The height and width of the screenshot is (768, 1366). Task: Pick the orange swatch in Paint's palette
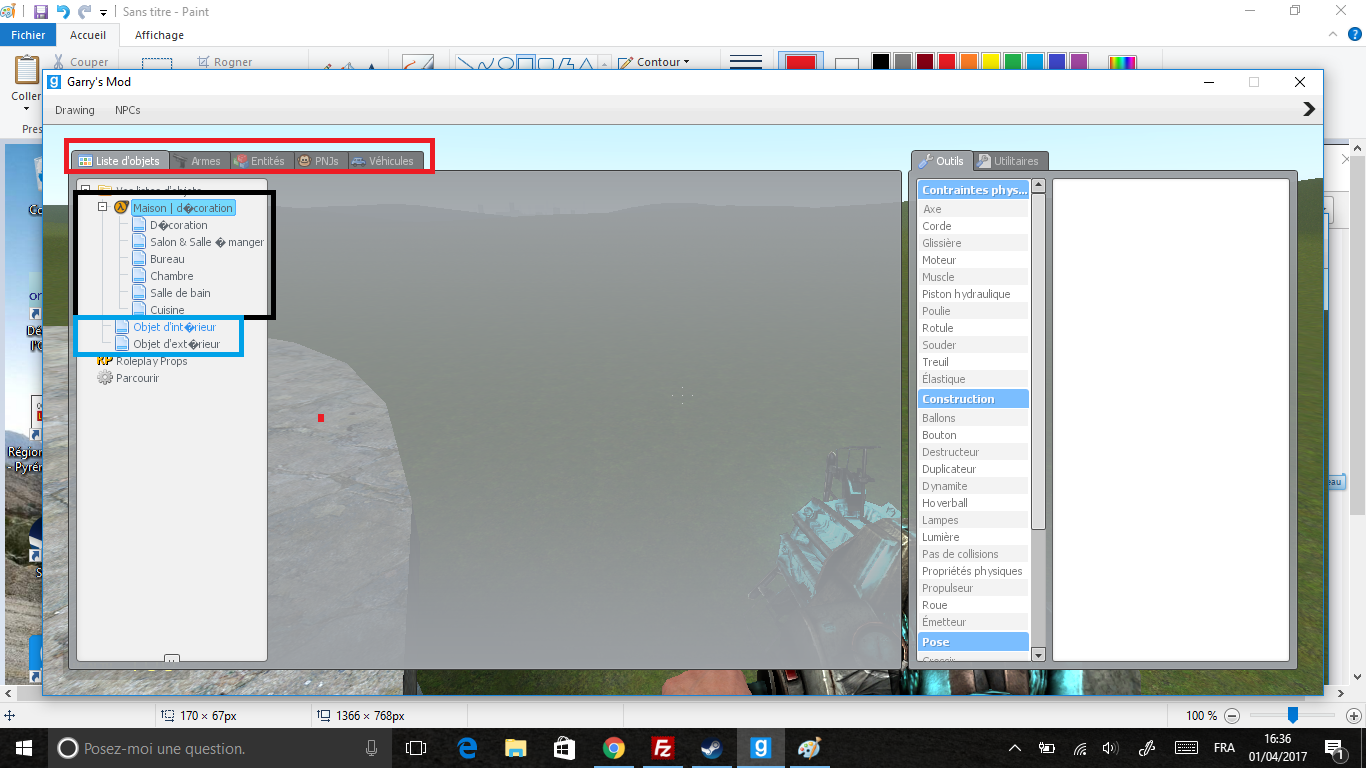click(x=968, y=62)
